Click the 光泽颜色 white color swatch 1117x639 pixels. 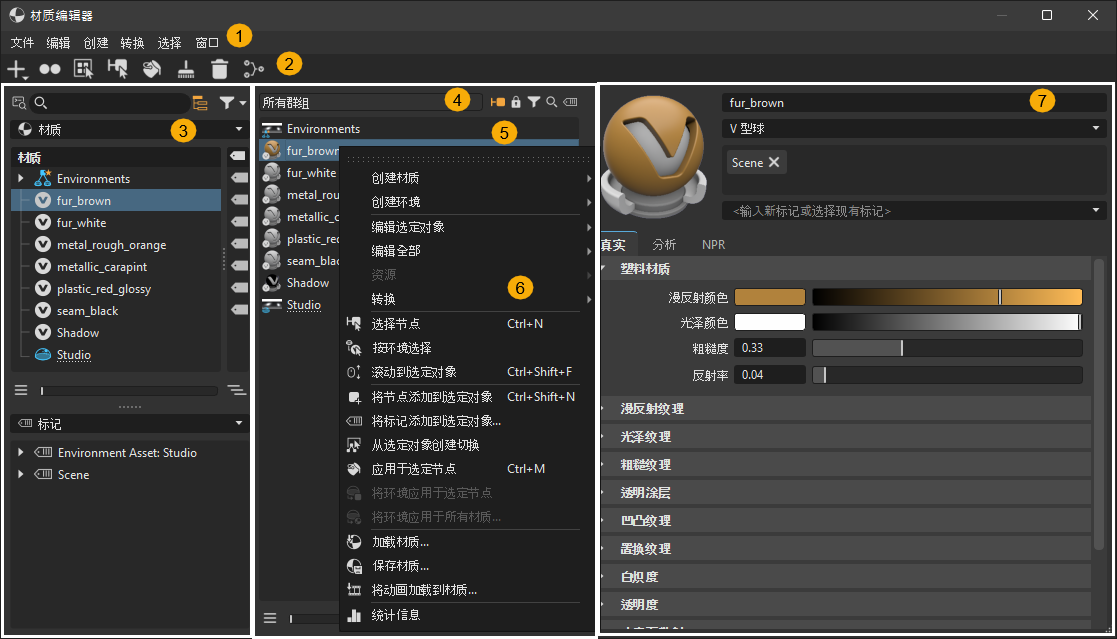[x=770, y=322]
